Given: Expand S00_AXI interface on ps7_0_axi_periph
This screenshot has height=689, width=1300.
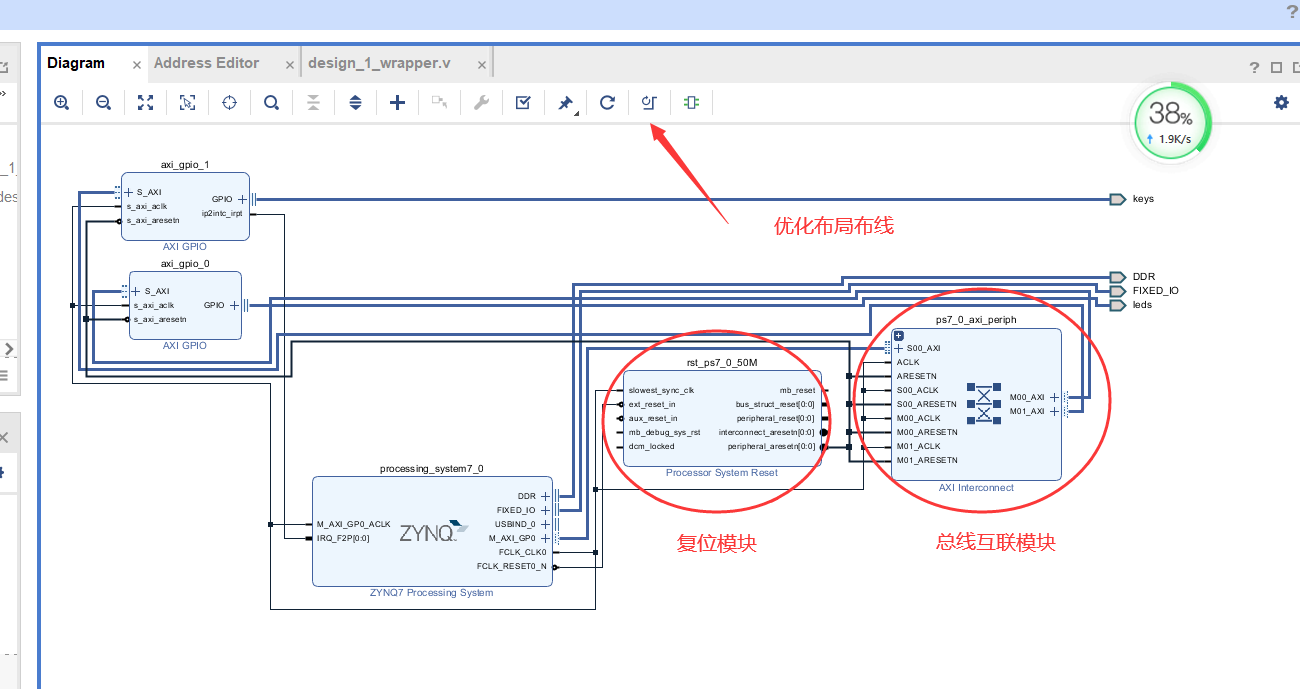Looking at the screenshot, I should (x=898, y=348).
